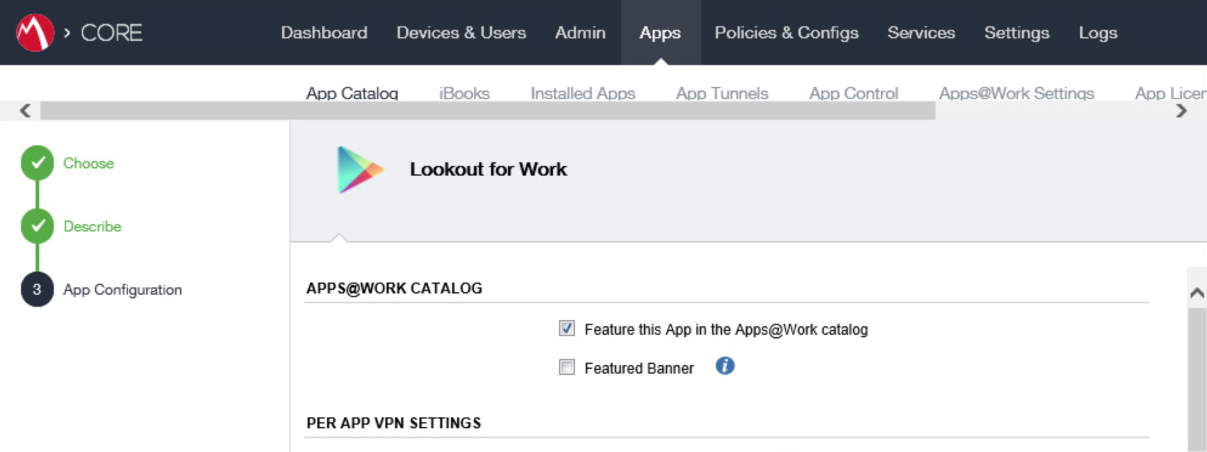
Task: Switch to App Tunnels tab
Action: [722, 93]
